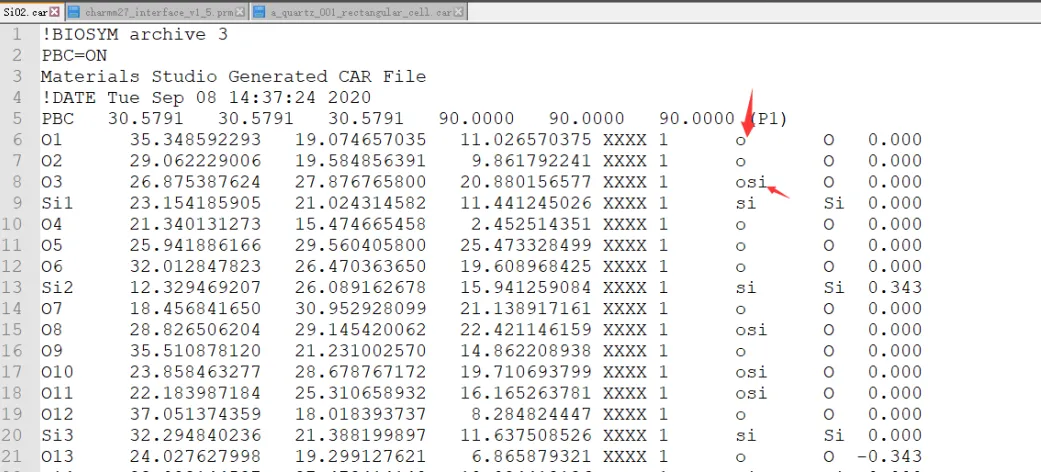Image resolution: width=1041 pixels, height=472 pixels.
Task: Click the atom name 'O1'
Action: [x=52, y=140]
